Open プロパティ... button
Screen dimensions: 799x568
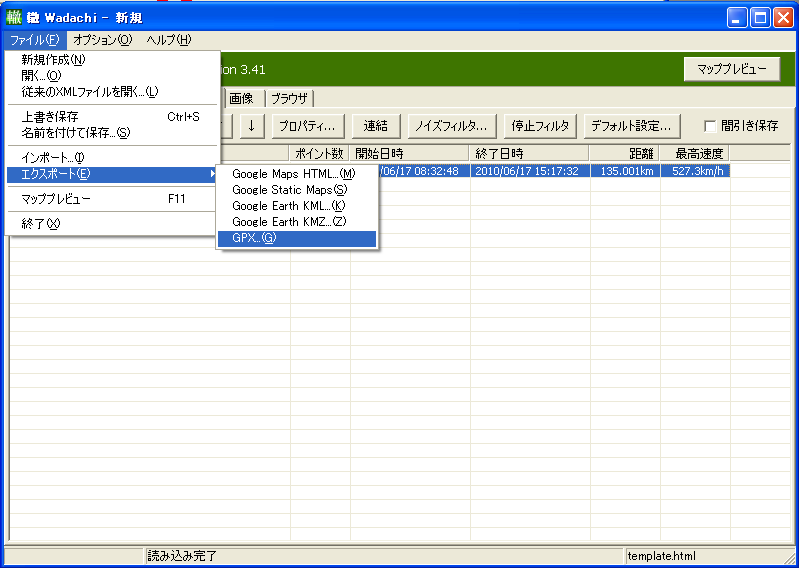click(308, 126)
